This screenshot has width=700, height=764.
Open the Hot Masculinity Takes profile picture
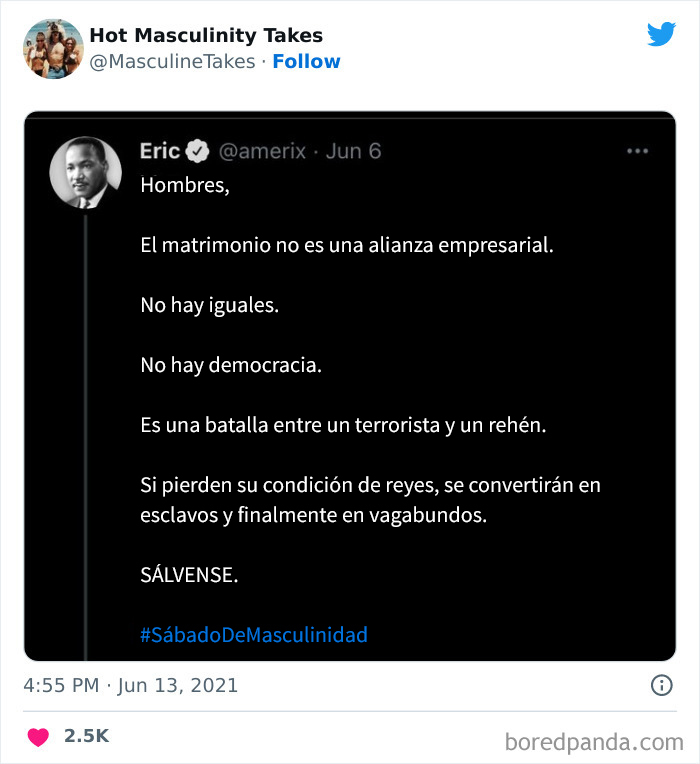[x=52, y=48]
